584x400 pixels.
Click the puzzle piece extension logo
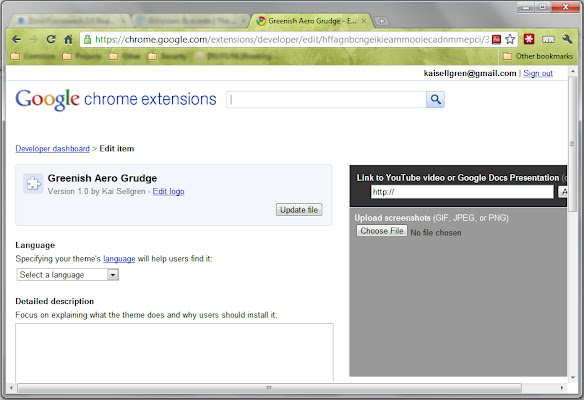(33, 184)
